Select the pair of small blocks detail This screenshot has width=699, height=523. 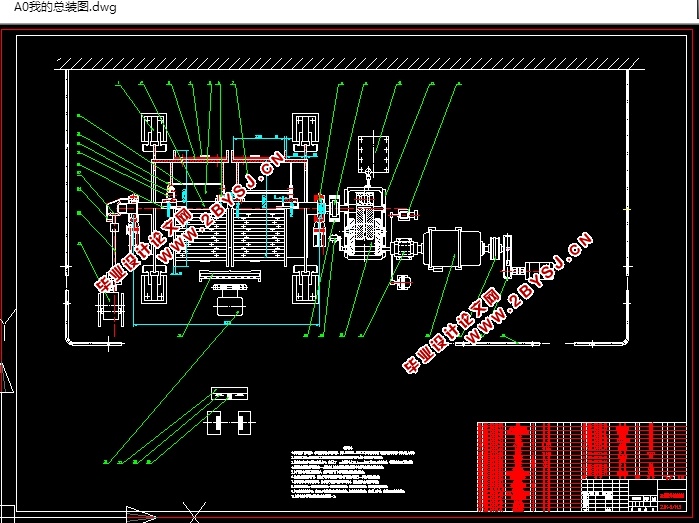[230, 423]
